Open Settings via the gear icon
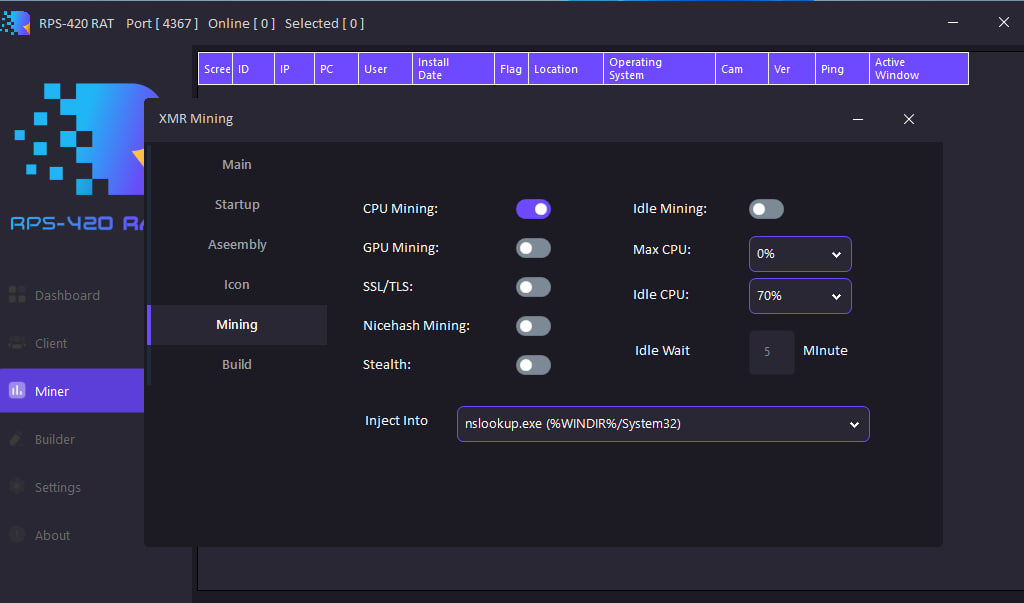The image size is (1024, 603). (17, 487)
